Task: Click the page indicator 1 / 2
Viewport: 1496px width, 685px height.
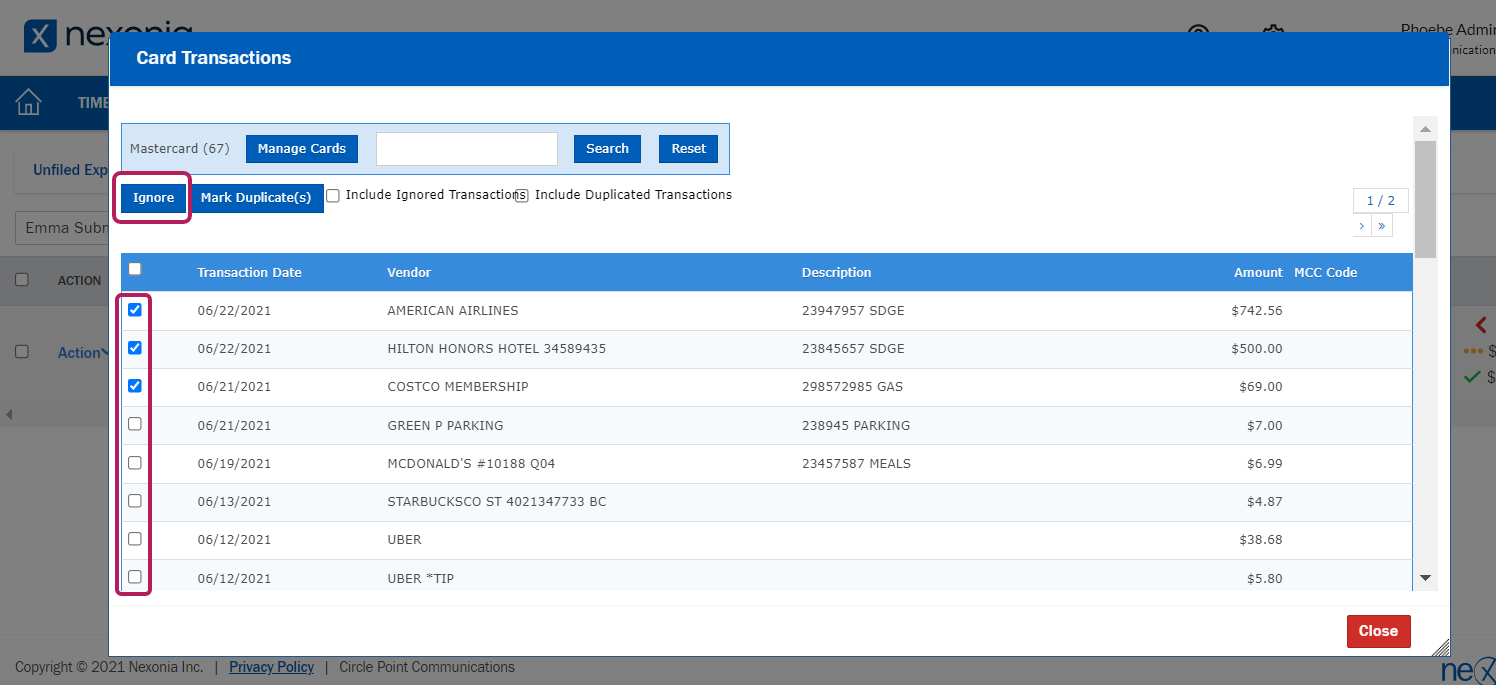Action: [x=1380, y=200]
